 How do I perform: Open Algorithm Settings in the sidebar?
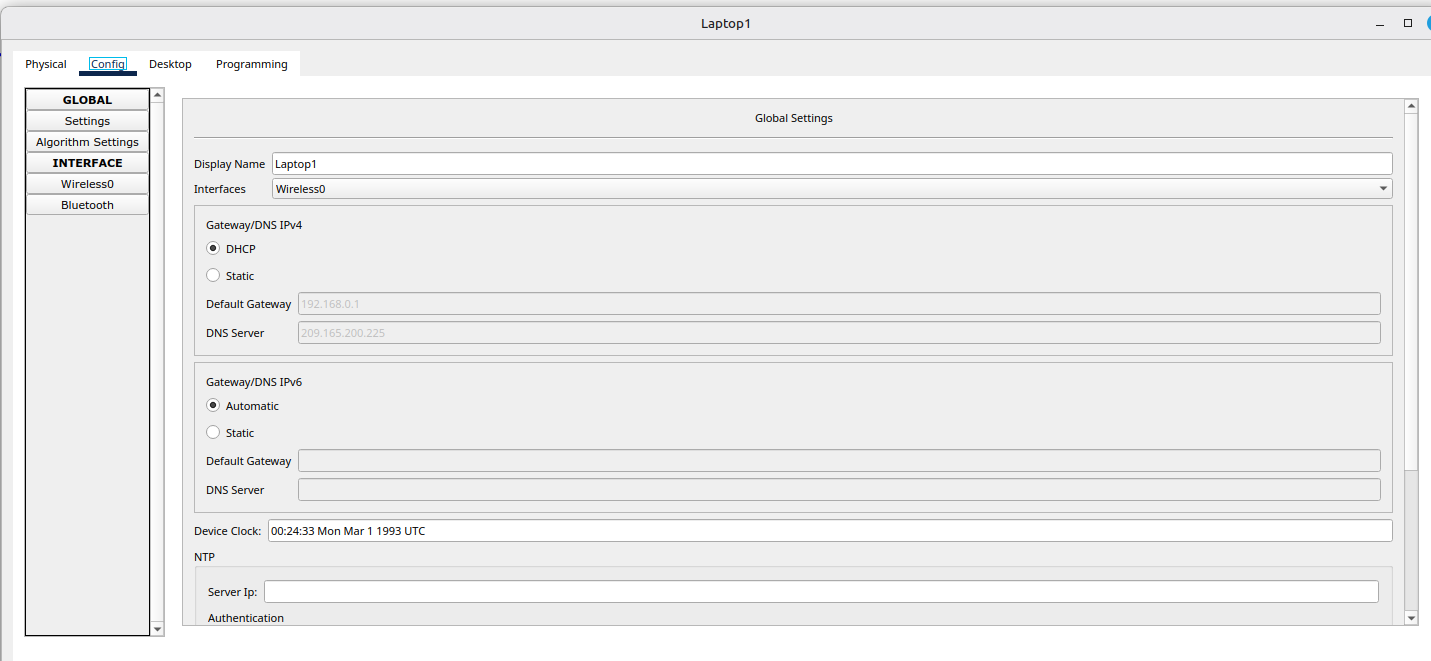pos(87,142)
